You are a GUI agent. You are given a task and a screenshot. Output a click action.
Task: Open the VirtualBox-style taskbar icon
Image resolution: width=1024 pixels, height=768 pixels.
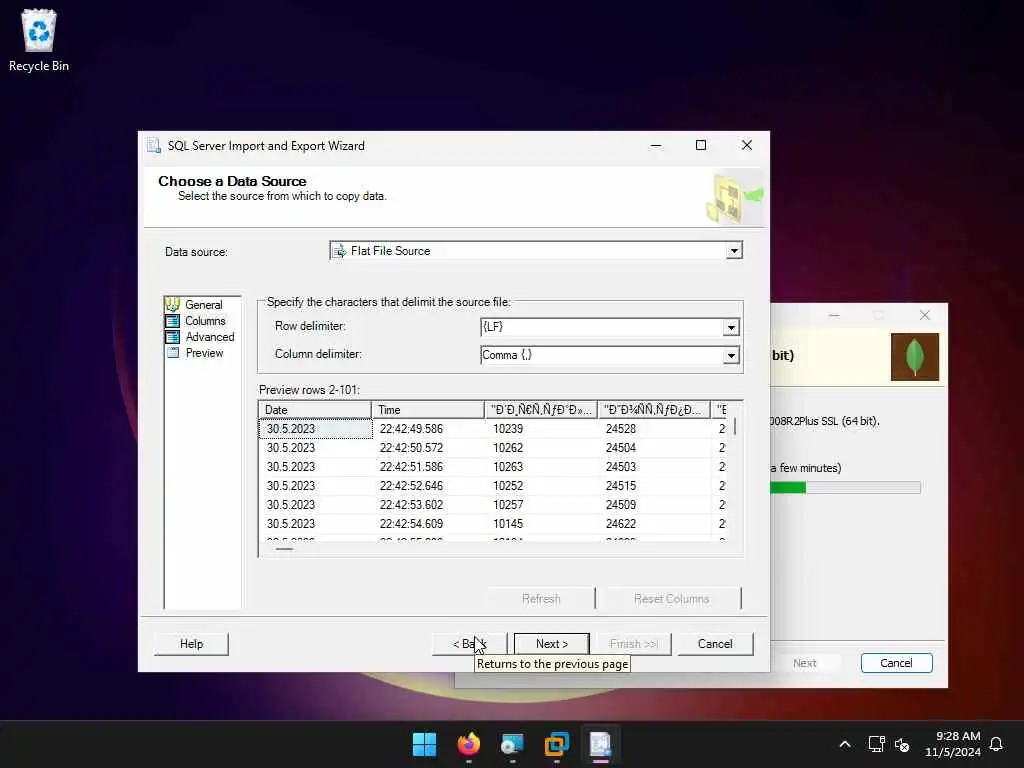pyautogui.click(x=556, y=744)
